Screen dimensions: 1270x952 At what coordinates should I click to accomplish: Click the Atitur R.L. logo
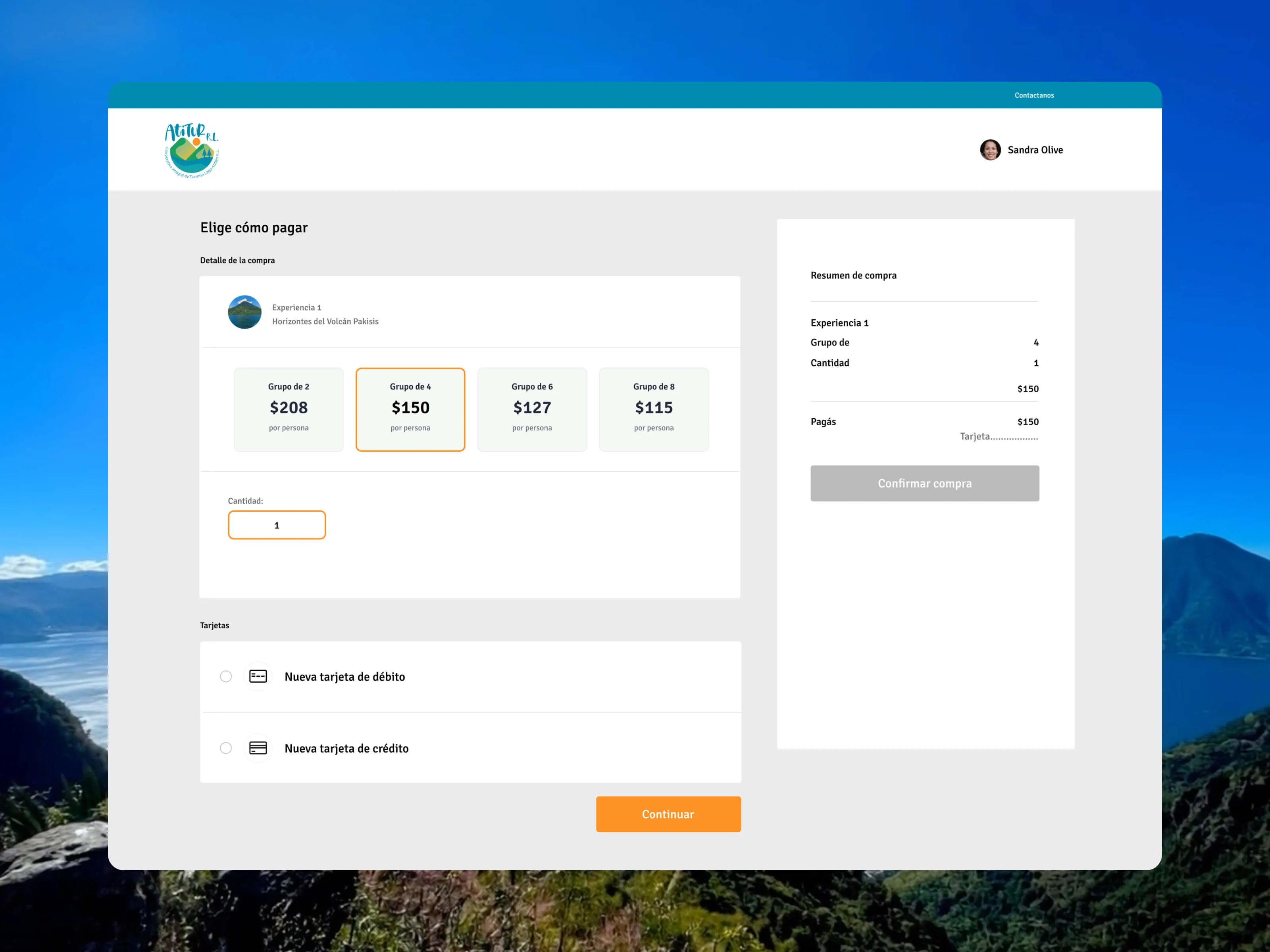(x=192, y=150)
